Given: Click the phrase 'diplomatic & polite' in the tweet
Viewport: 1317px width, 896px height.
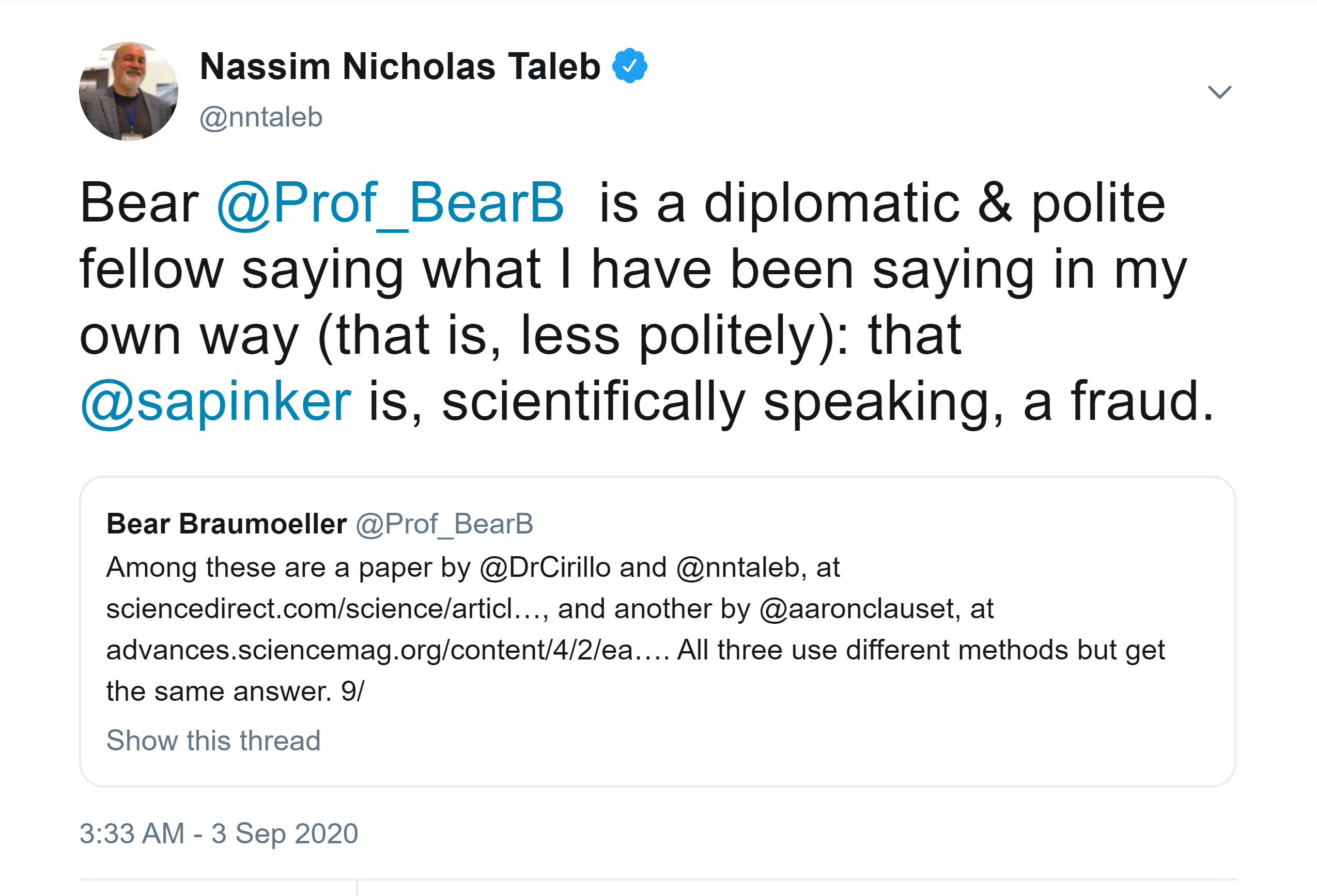Looking at the screenshot, I should pos(934,203).
